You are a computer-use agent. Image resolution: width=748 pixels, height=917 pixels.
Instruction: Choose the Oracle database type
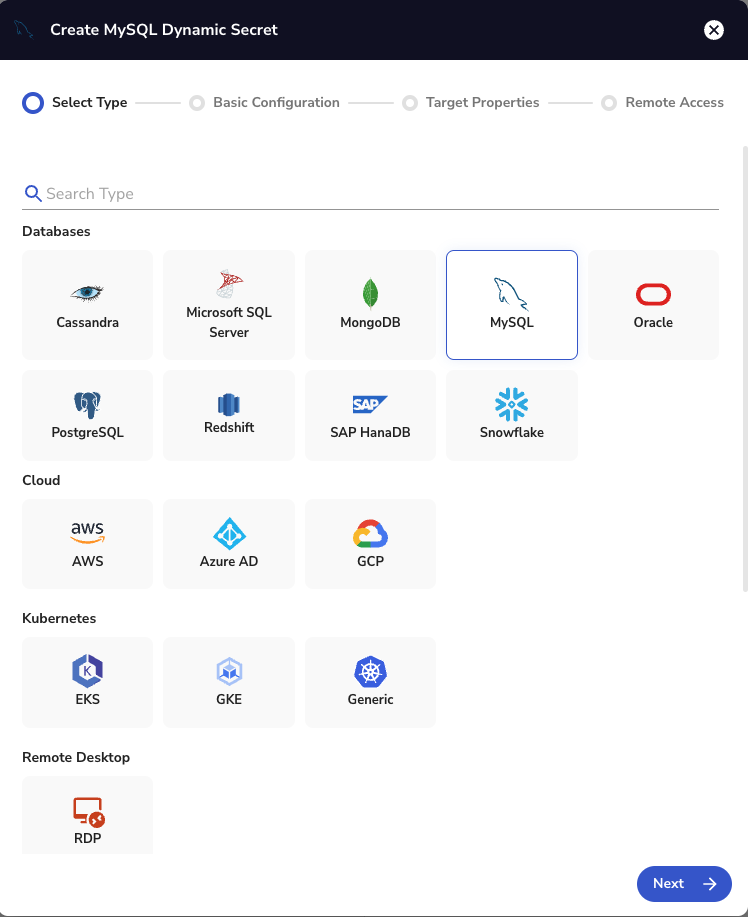[653, 305]
